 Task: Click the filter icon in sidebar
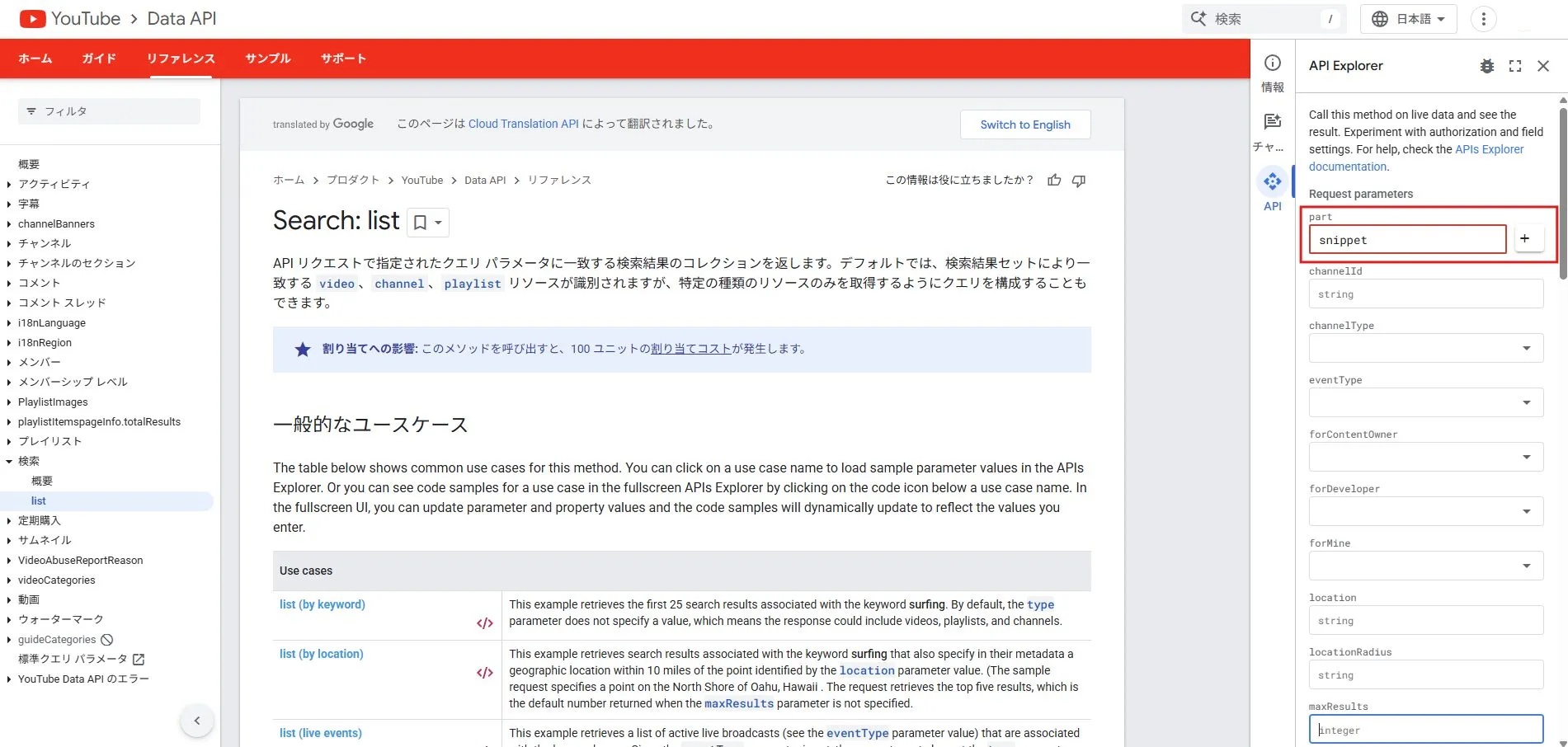(31, 111)
